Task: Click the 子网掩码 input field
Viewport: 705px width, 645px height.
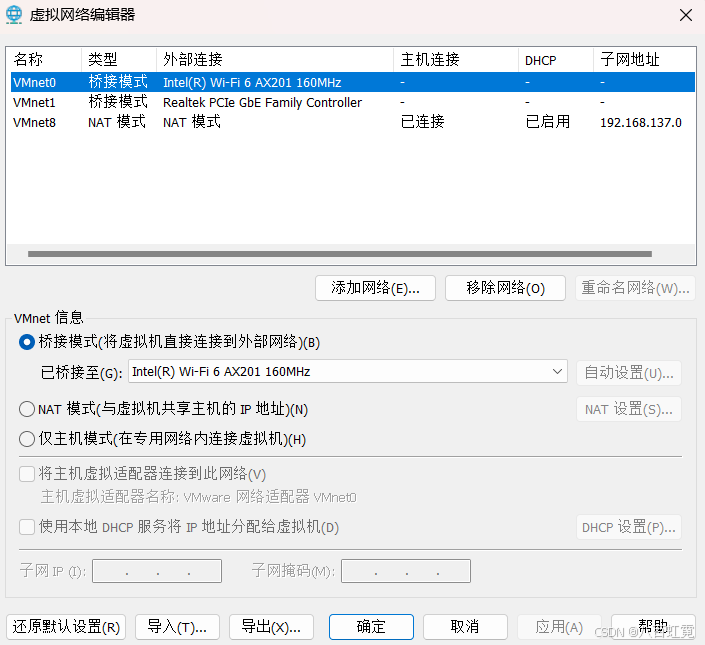Action: coord(406,571)
